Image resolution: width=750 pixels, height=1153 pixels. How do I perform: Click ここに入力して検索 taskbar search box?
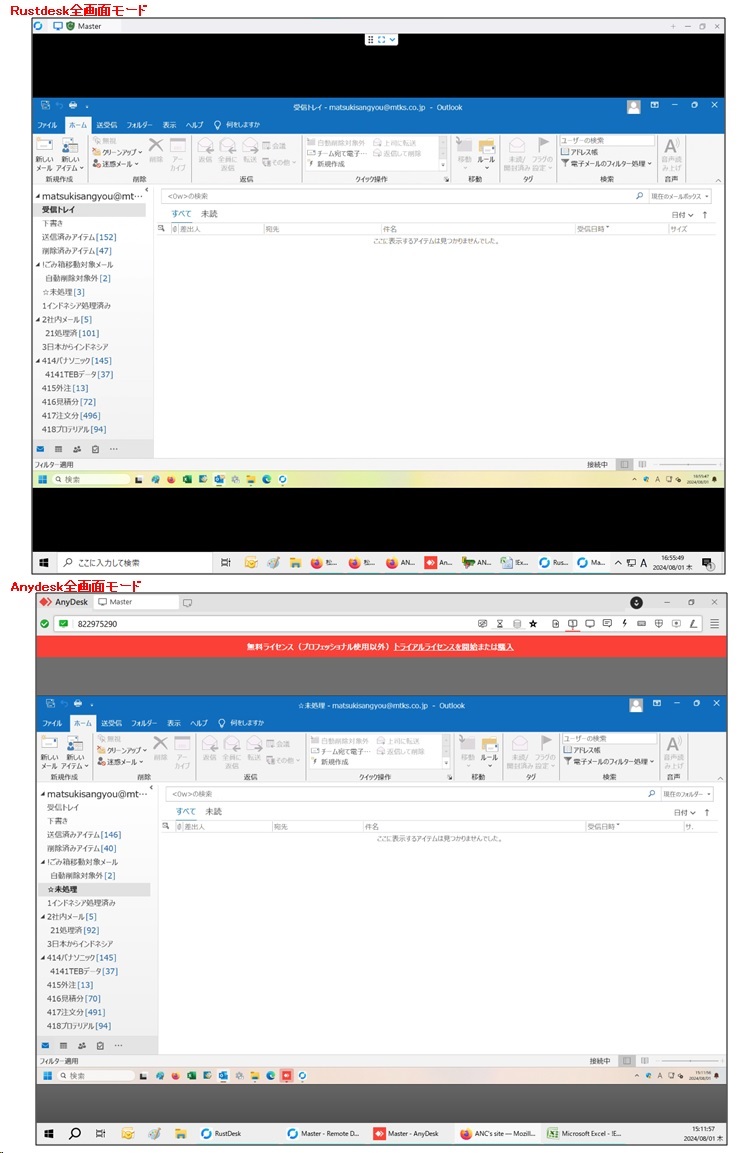click(135, 563)
